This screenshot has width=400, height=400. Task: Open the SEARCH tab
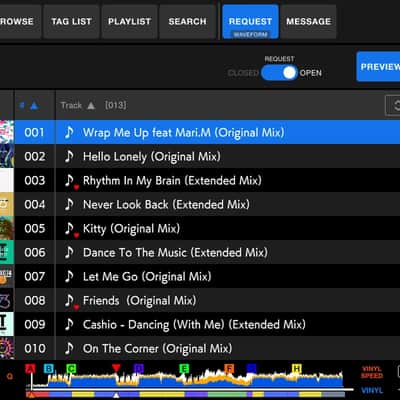[x=187, y=22]
